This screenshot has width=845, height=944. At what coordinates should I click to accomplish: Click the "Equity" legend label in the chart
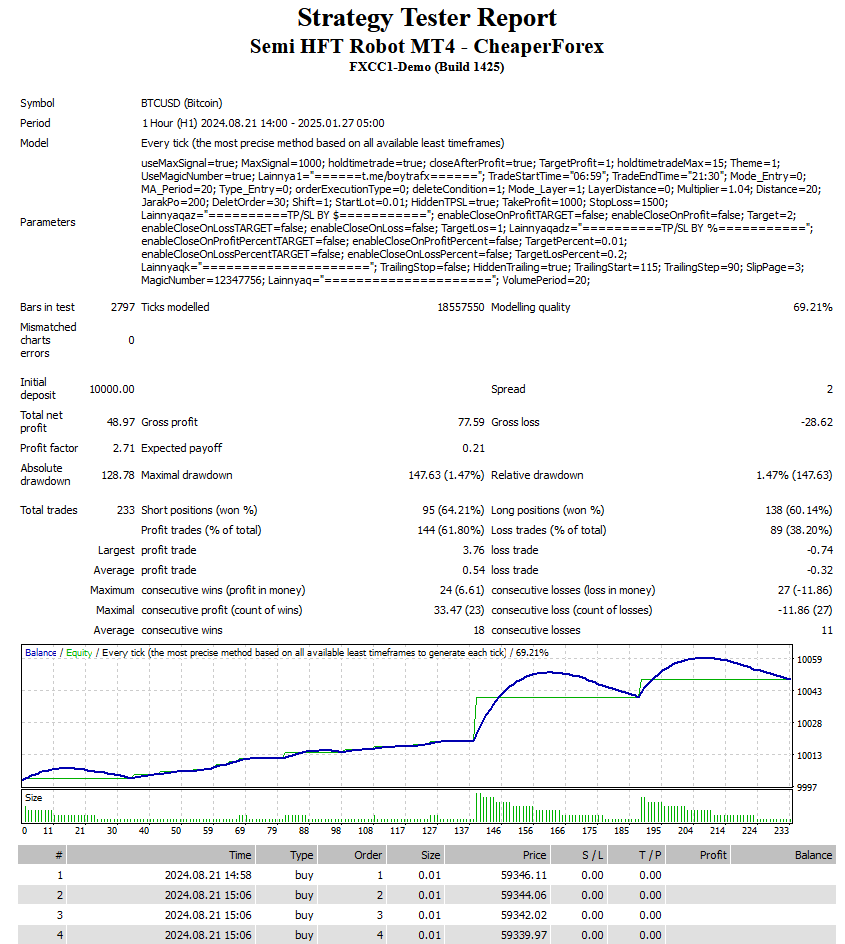click(79, 653)
